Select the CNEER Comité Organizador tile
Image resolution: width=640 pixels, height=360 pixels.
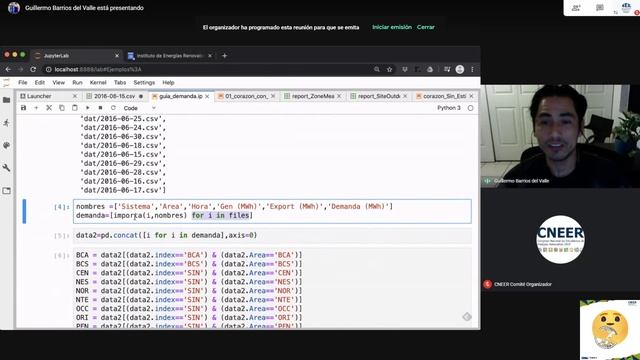(x=560, y=240)
